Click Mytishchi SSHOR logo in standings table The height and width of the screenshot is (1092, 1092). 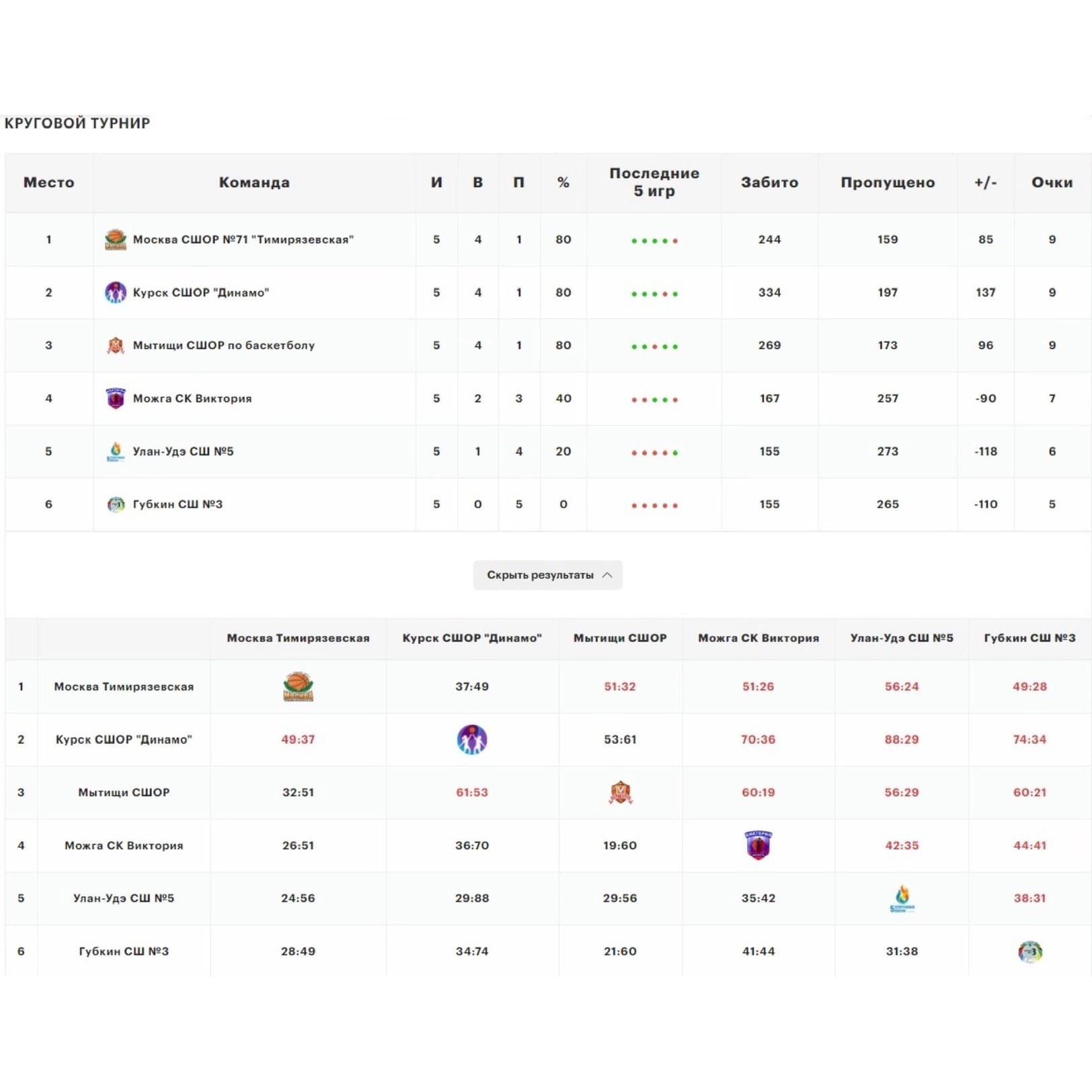116,346
